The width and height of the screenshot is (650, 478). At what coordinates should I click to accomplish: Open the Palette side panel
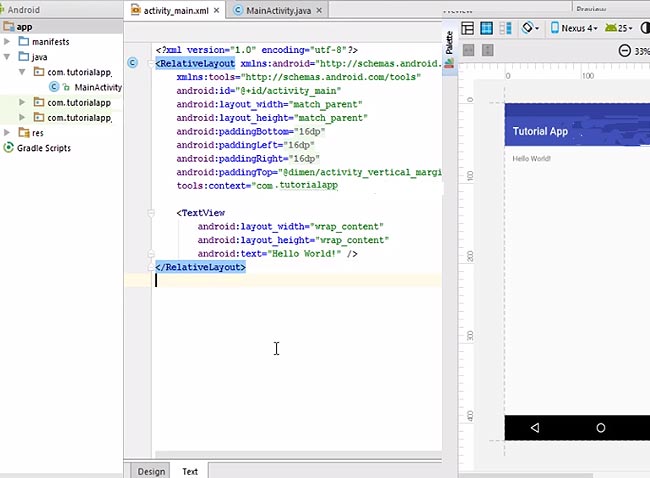(x=449, y=44)
